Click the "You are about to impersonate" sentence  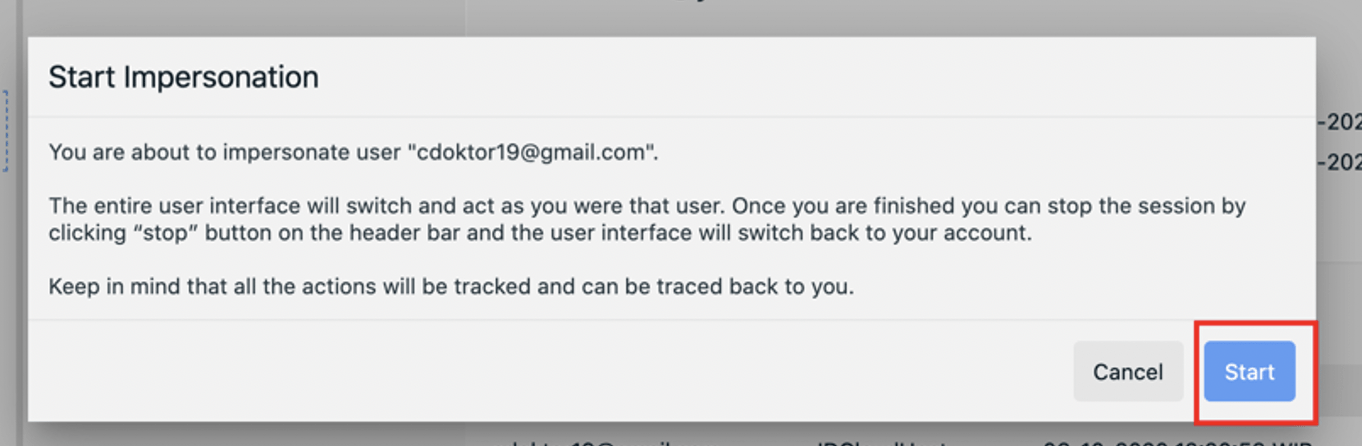point(226,154)
